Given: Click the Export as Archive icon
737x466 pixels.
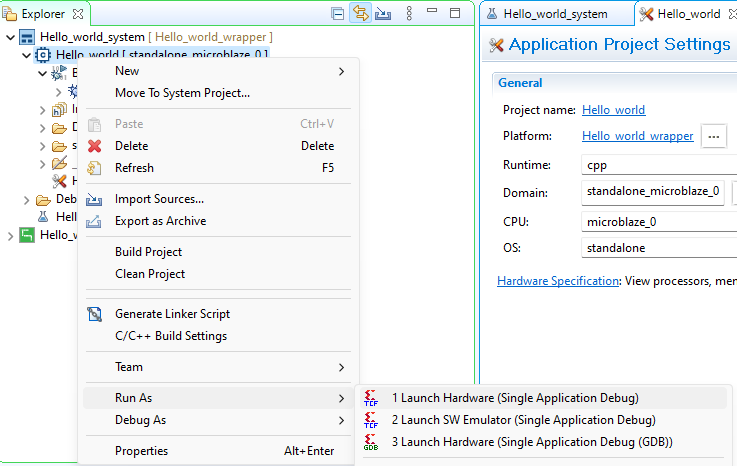Looking at the screenshot, I should 95,221.
